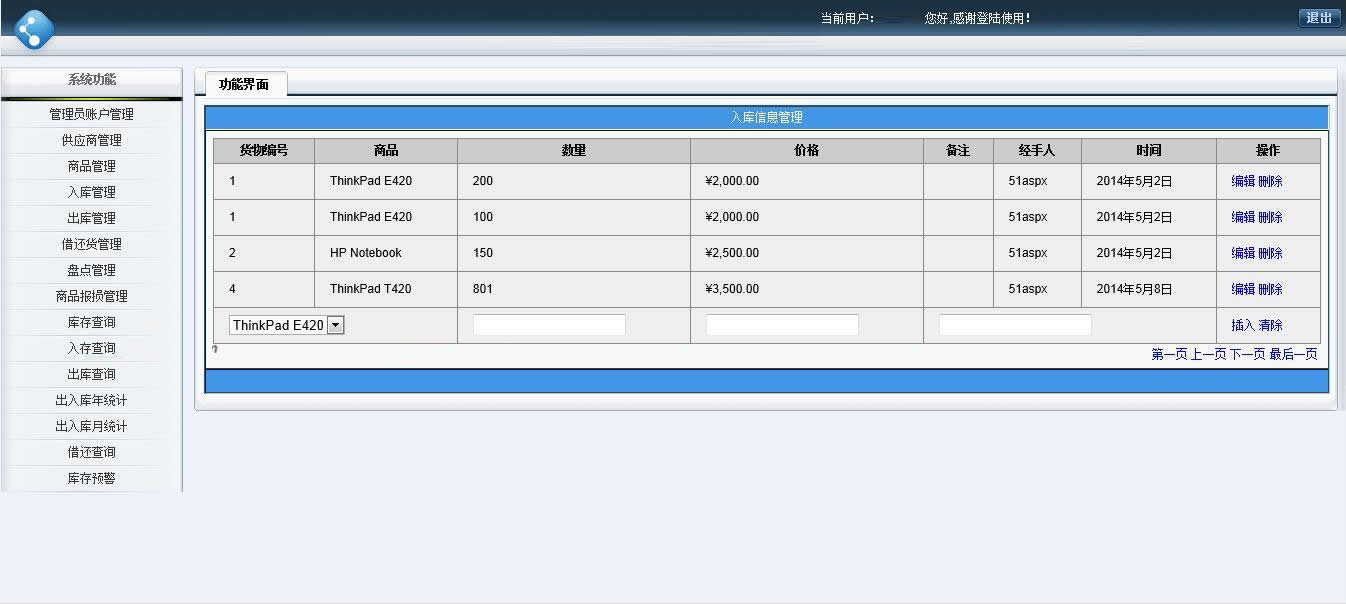This screenshot has width=1346, height=604.
Task: Click the blue share logo icon
Action: point(34,29)
